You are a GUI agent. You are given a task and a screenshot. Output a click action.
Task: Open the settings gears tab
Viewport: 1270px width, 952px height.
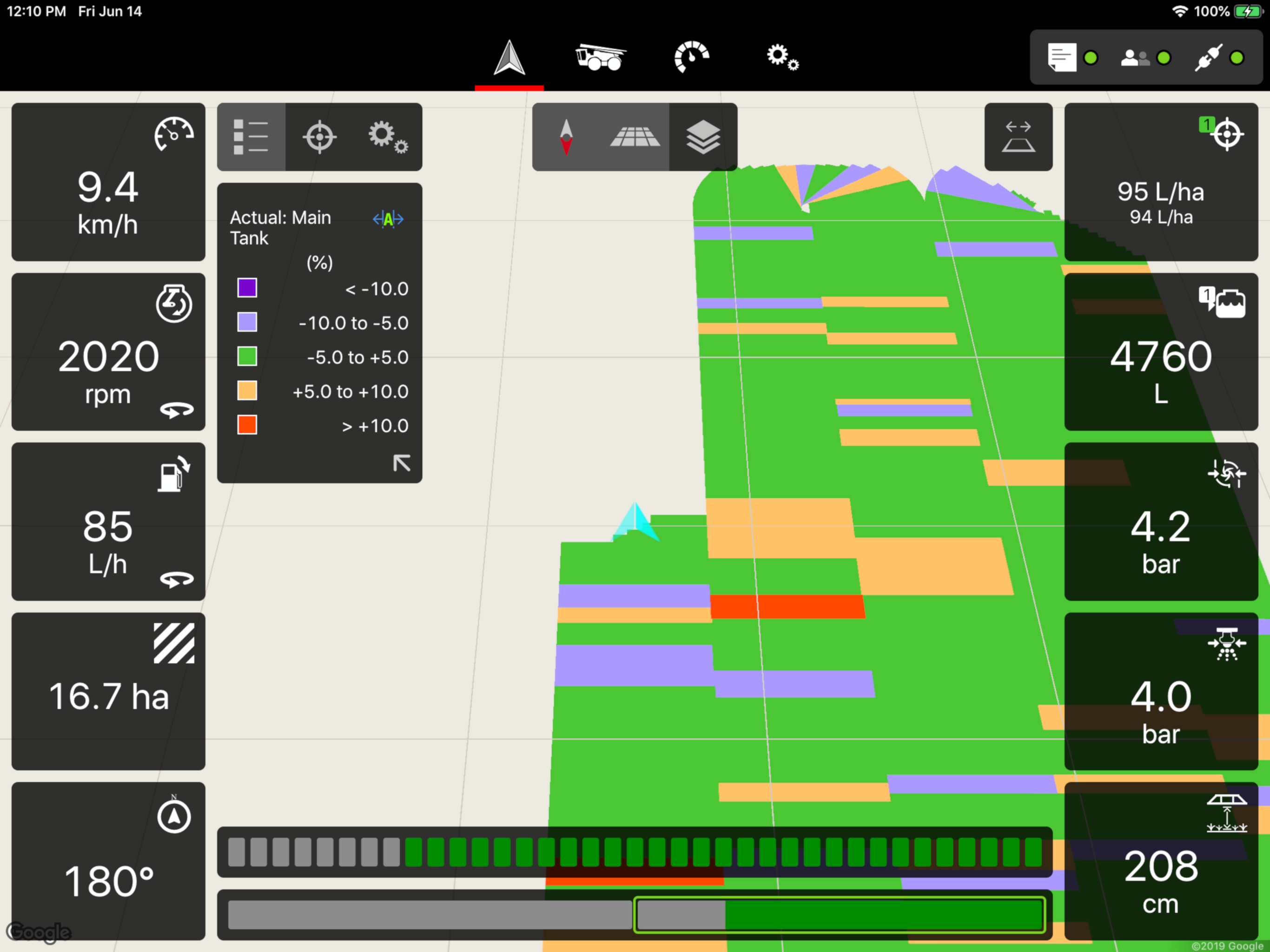coord(782,58)
